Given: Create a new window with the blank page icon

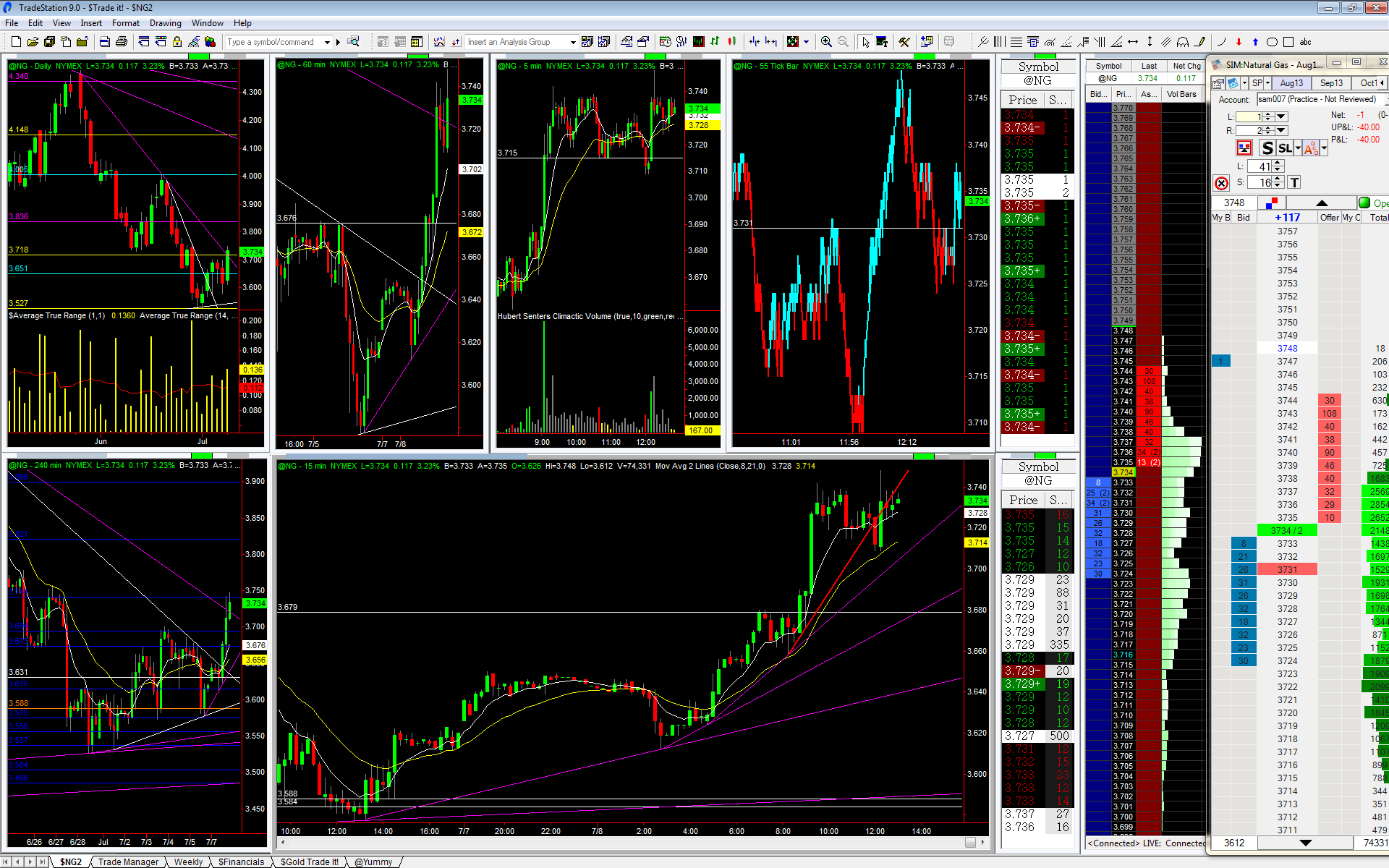Looking at the screenshot, I should pos(16,42).
